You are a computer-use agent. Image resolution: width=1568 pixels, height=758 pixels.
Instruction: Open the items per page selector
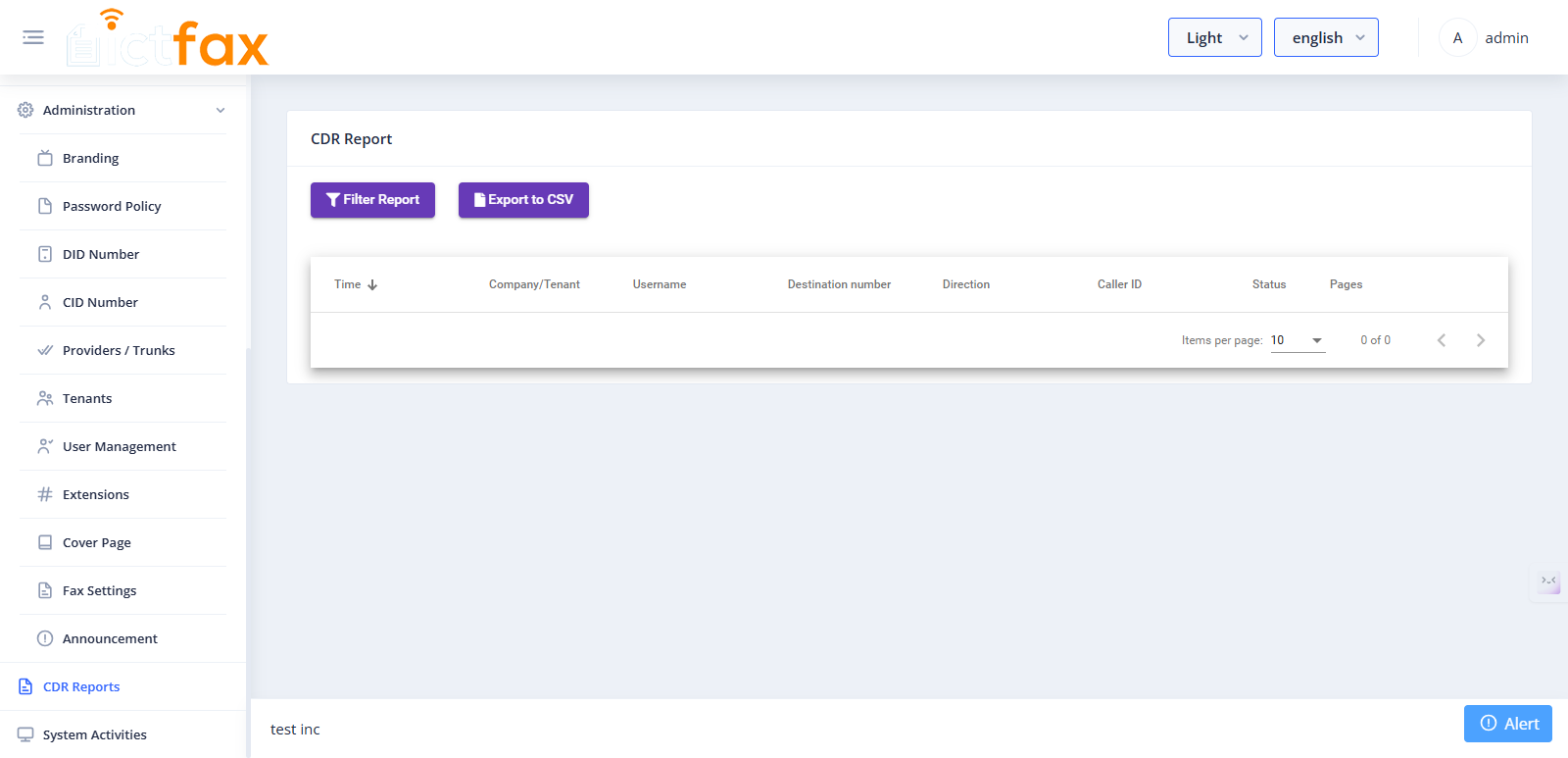pos(1298,340)
